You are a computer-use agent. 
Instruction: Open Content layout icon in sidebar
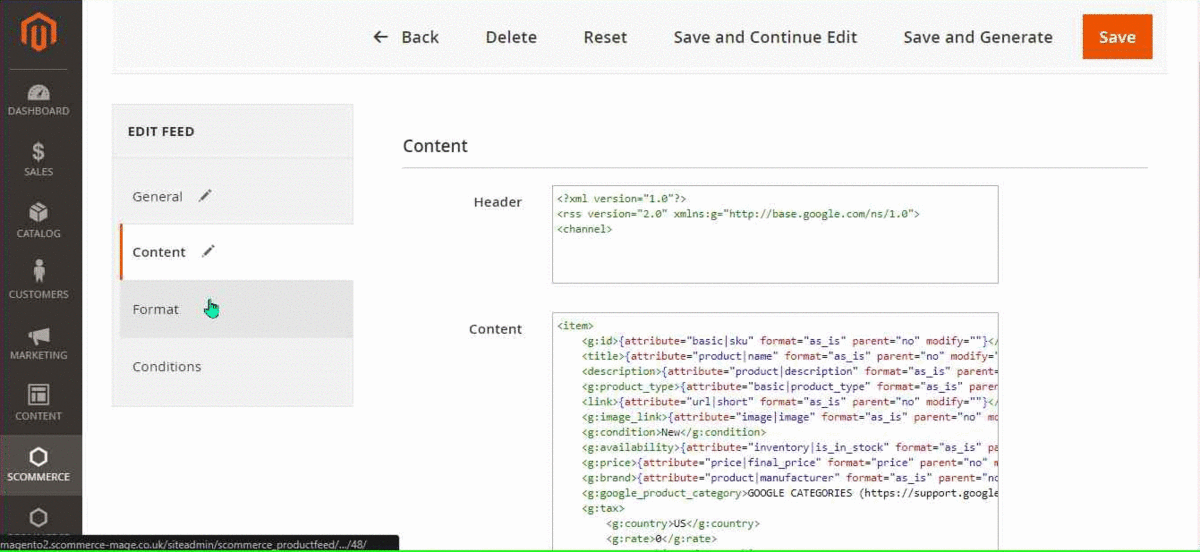[39, 395]
